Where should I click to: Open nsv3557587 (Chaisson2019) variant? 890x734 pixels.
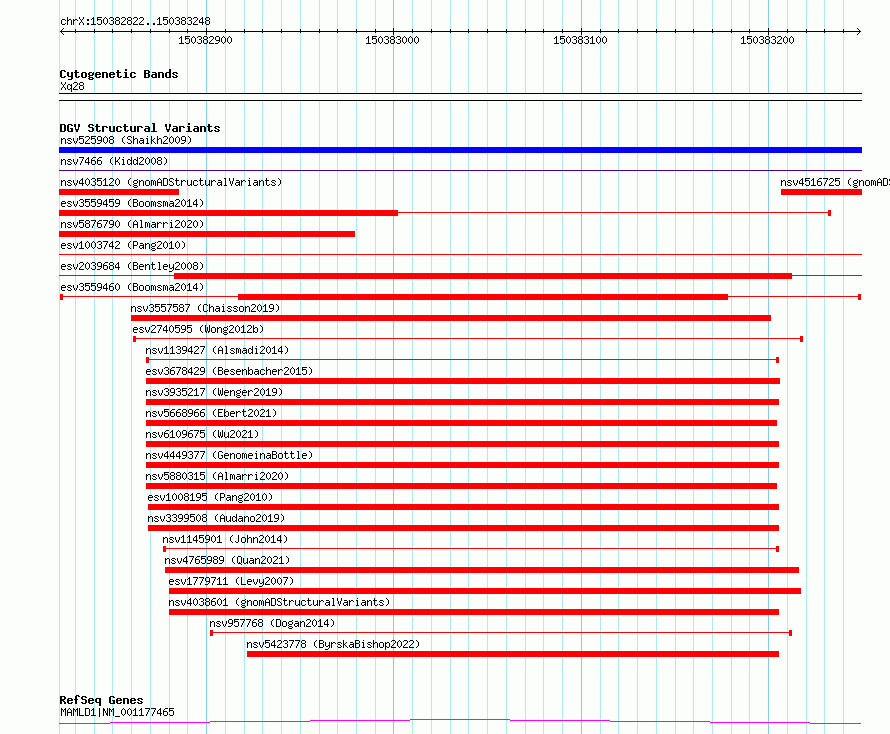205,308
